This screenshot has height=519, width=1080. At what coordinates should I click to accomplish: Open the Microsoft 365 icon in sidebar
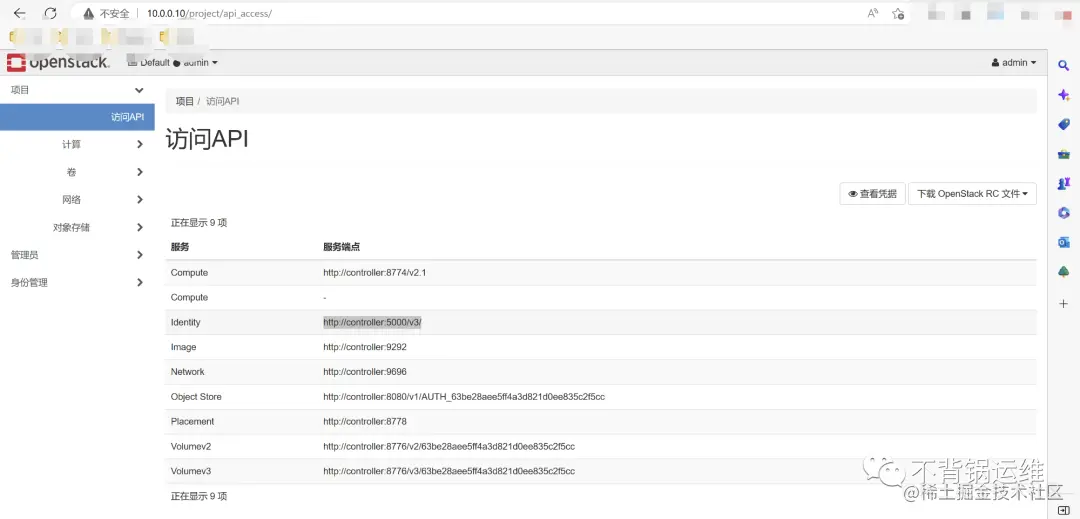[1063, 213]
